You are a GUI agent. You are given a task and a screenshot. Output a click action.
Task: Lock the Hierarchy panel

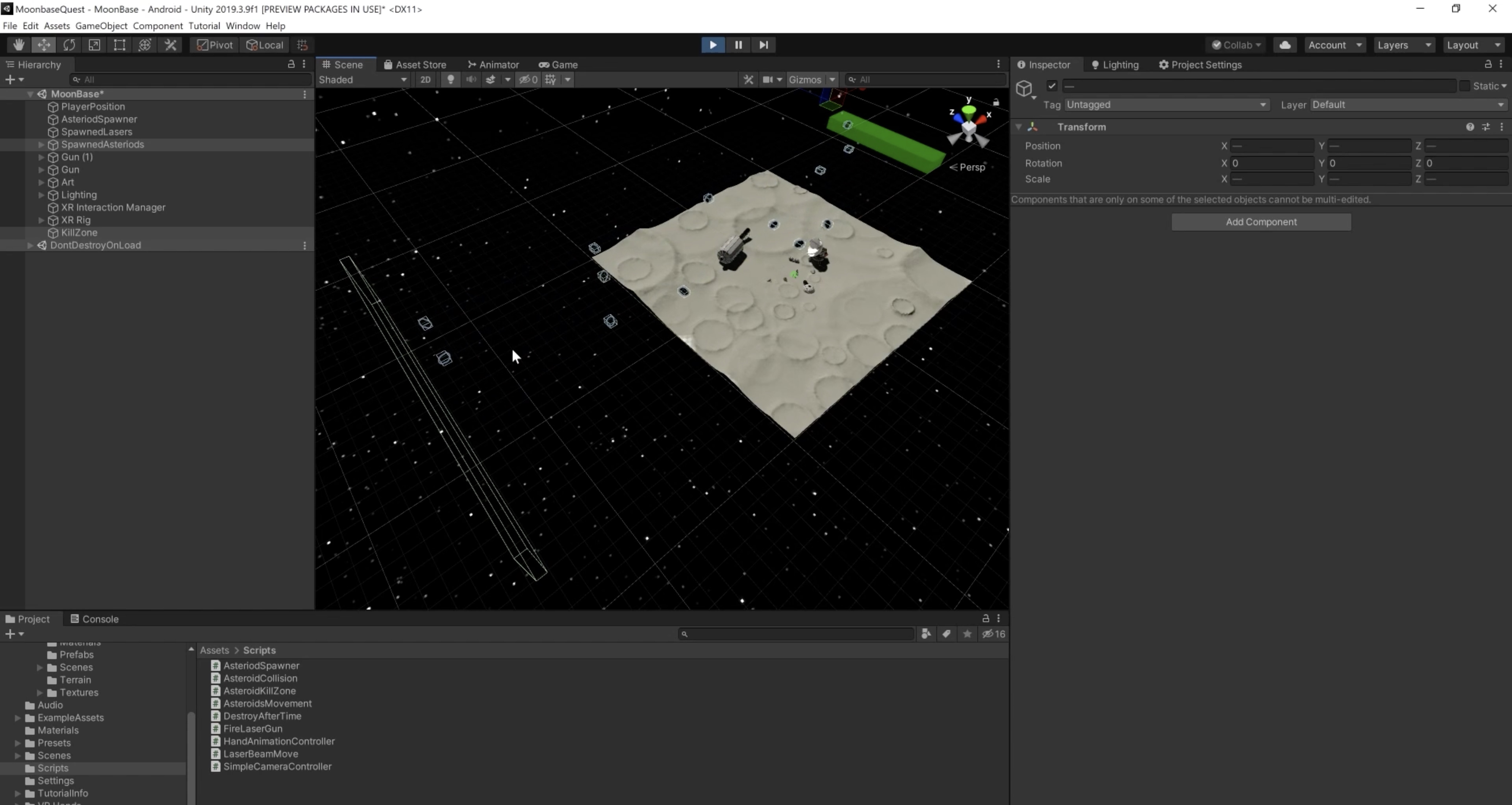(x=291, y=64)
